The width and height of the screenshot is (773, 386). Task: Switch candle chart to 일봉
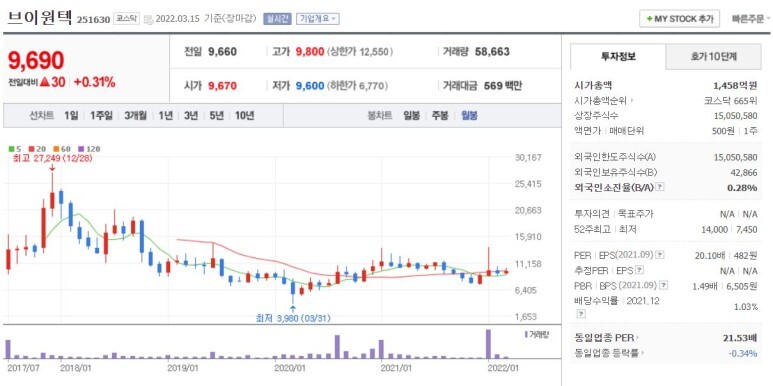pyautogui.click(x=412, y=116)
